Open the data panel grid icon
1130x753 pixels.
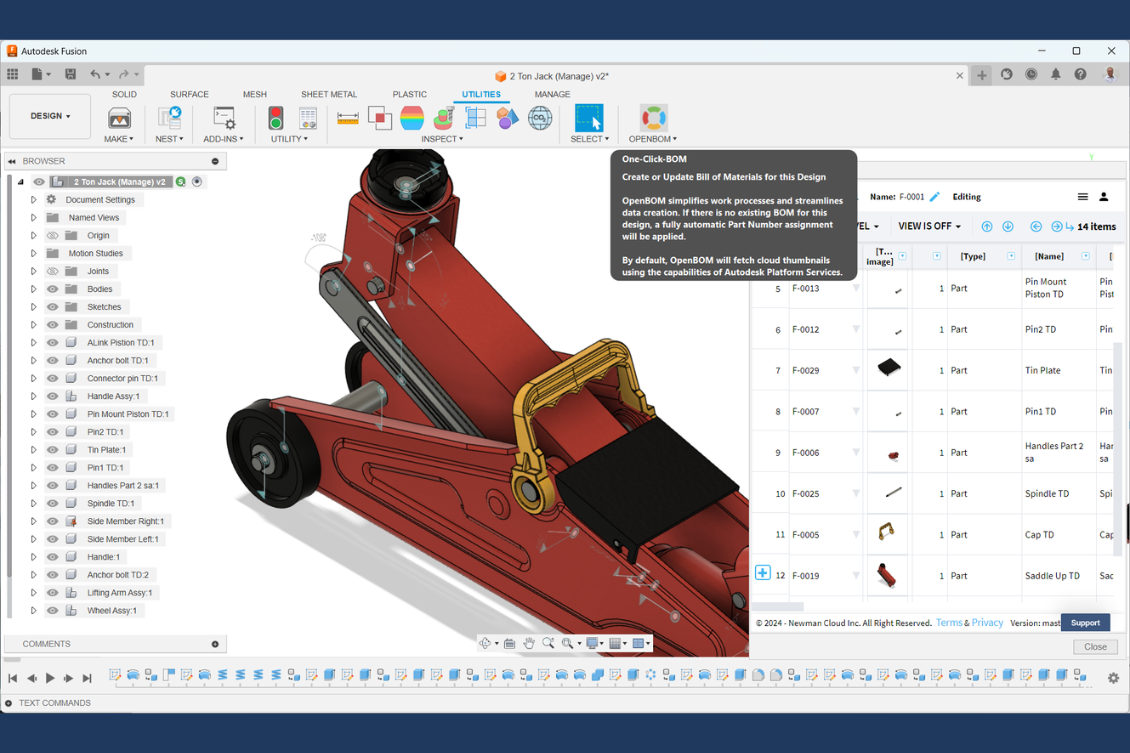pyautogui.click(x=12, y=73)
